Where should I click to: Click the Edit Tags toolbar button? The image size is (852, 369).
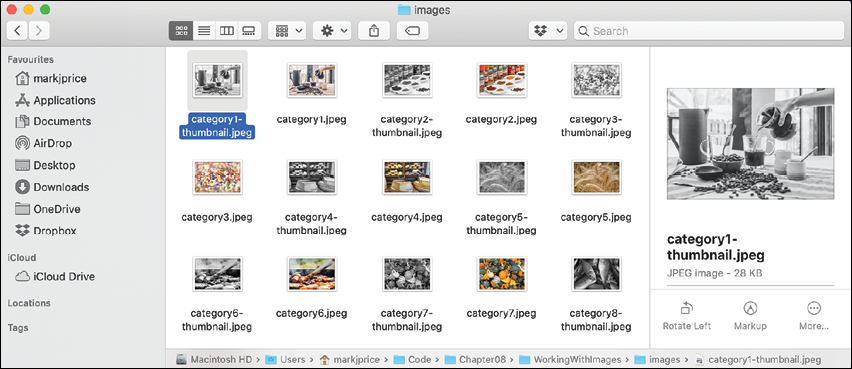(x=412, y=31)
